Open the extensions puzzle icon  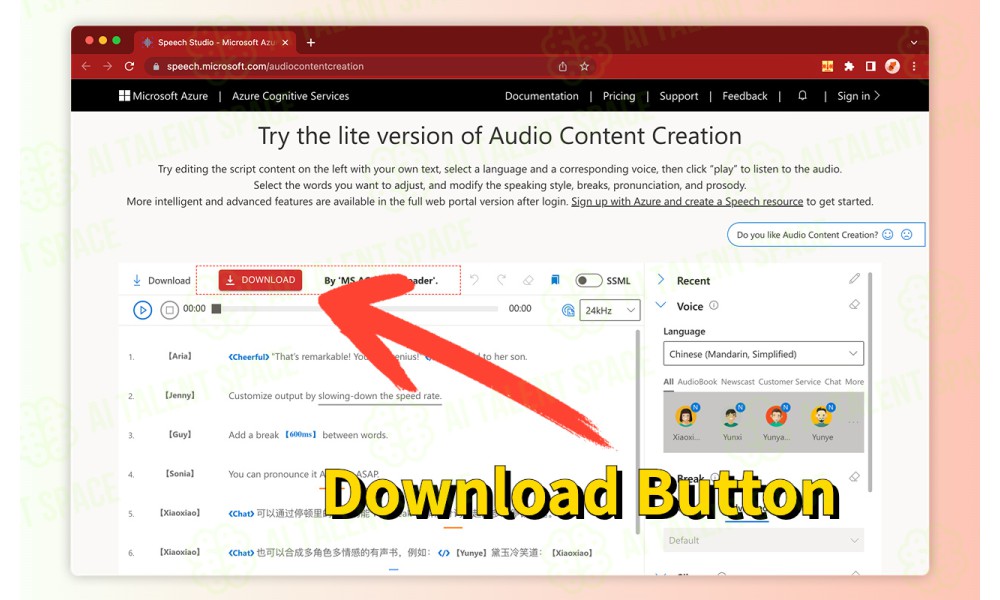click(849, 66)
